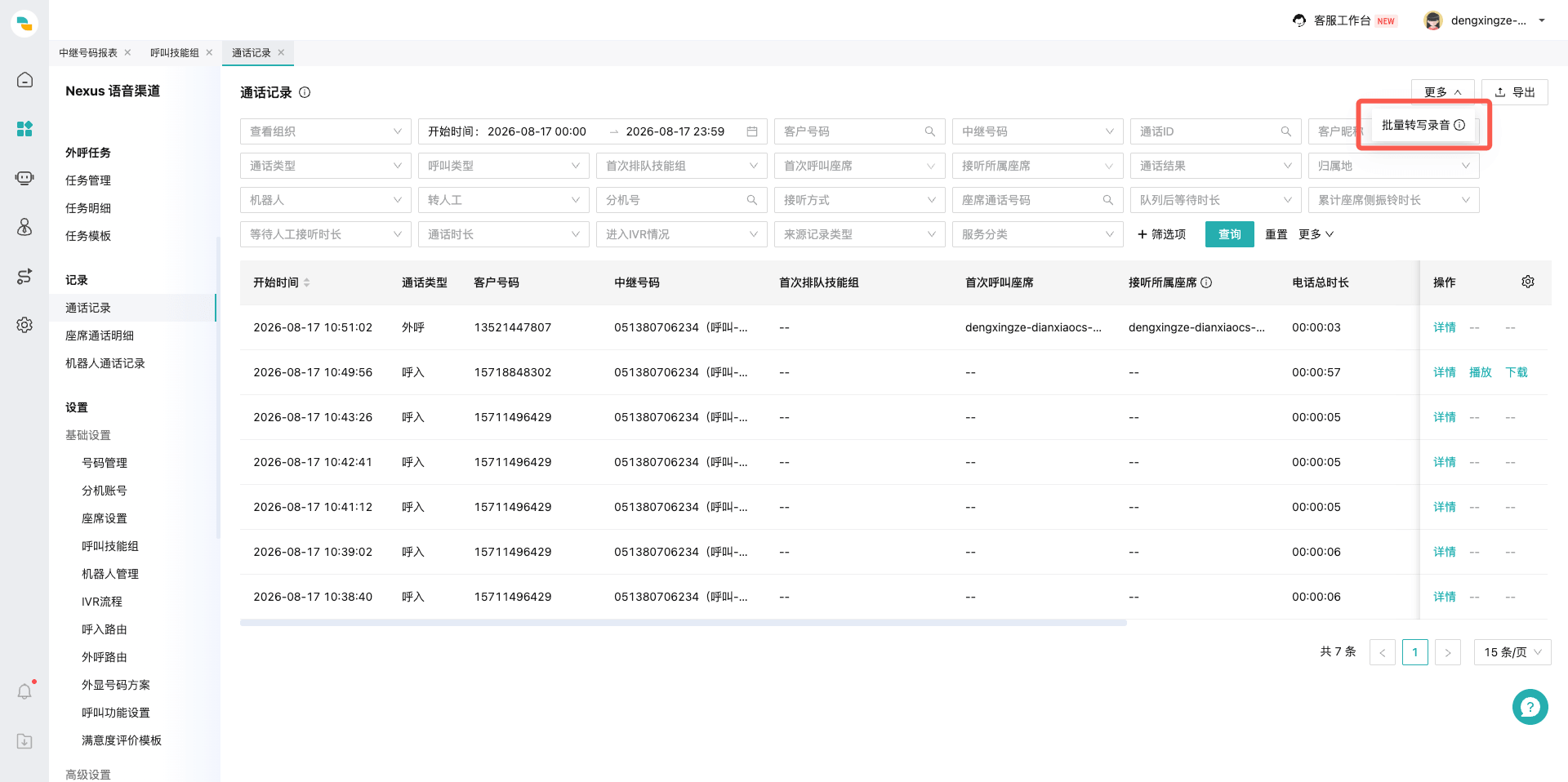This screenshot has height=782, width=1568.
Task: Open the 通话类型 dropdown
Action: (x=326, y=166)
